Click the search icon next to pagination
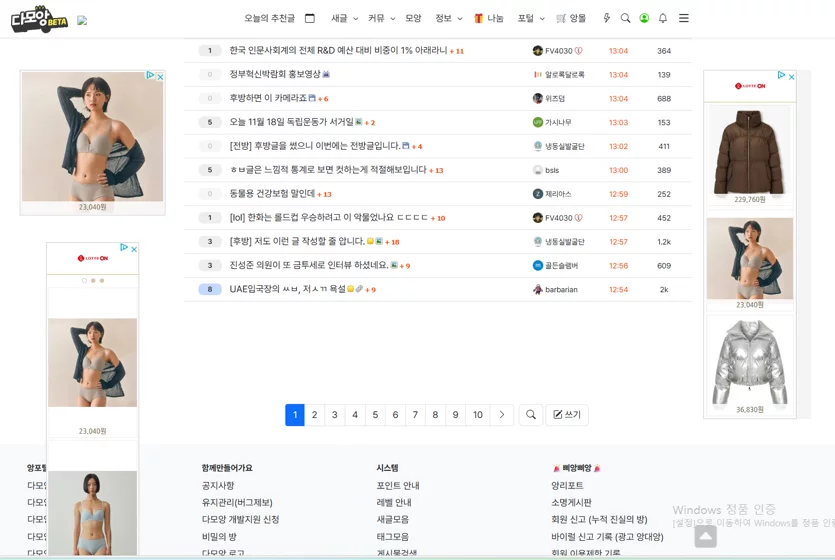Screen dimensions: 835x560 tap(531, 415)
